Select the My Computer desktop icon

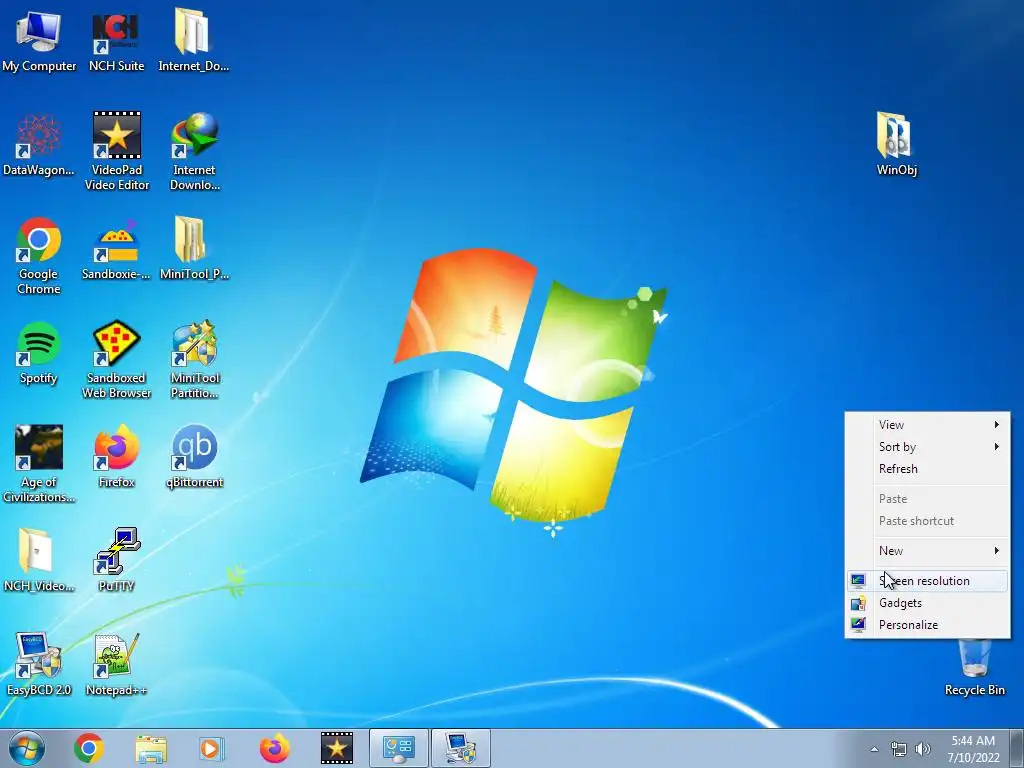39,39
